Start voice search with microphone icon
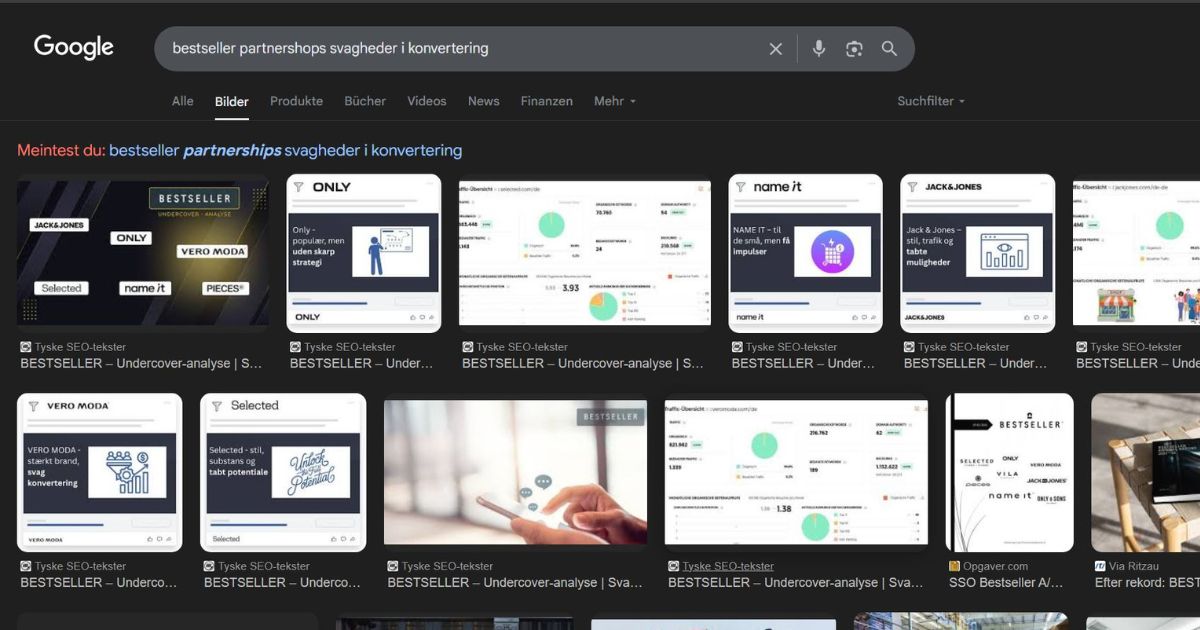1200x630 pixels. 819,49
